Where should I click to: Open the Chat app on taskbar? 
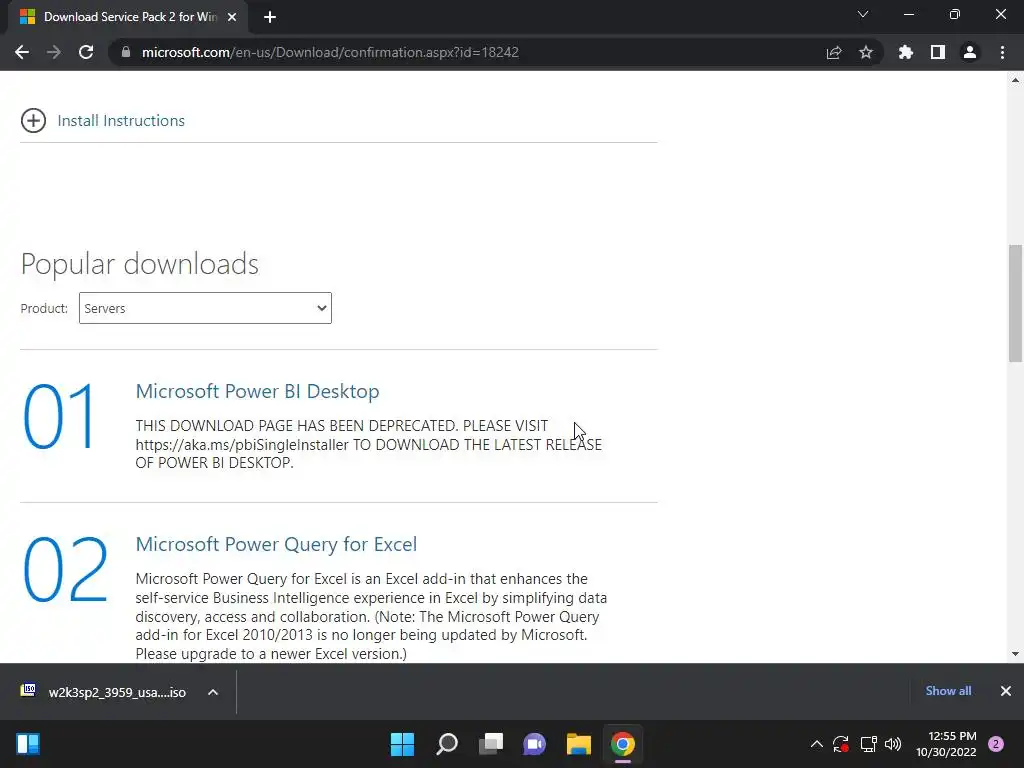534,744
